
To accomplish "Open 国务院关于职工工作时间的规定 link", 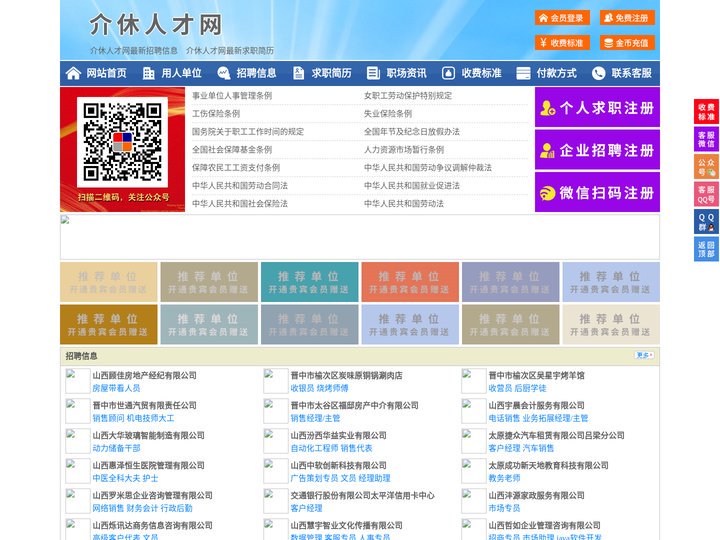I will tap(248, 131).
